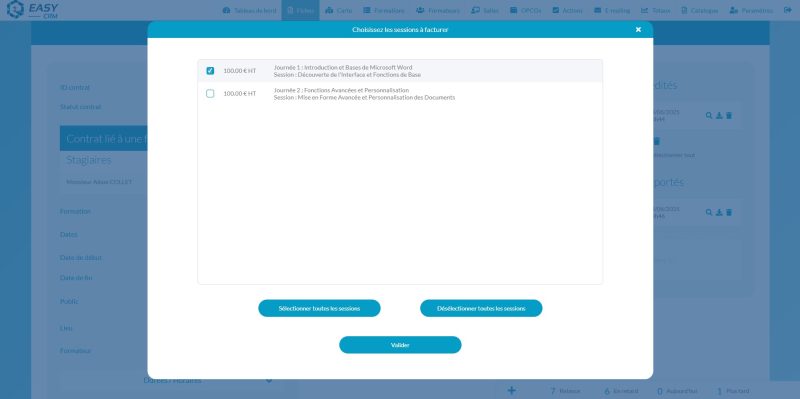The image size is (800, 399).
Task: Open the Fiches tab in navigation
Action: tap(301, 10)
